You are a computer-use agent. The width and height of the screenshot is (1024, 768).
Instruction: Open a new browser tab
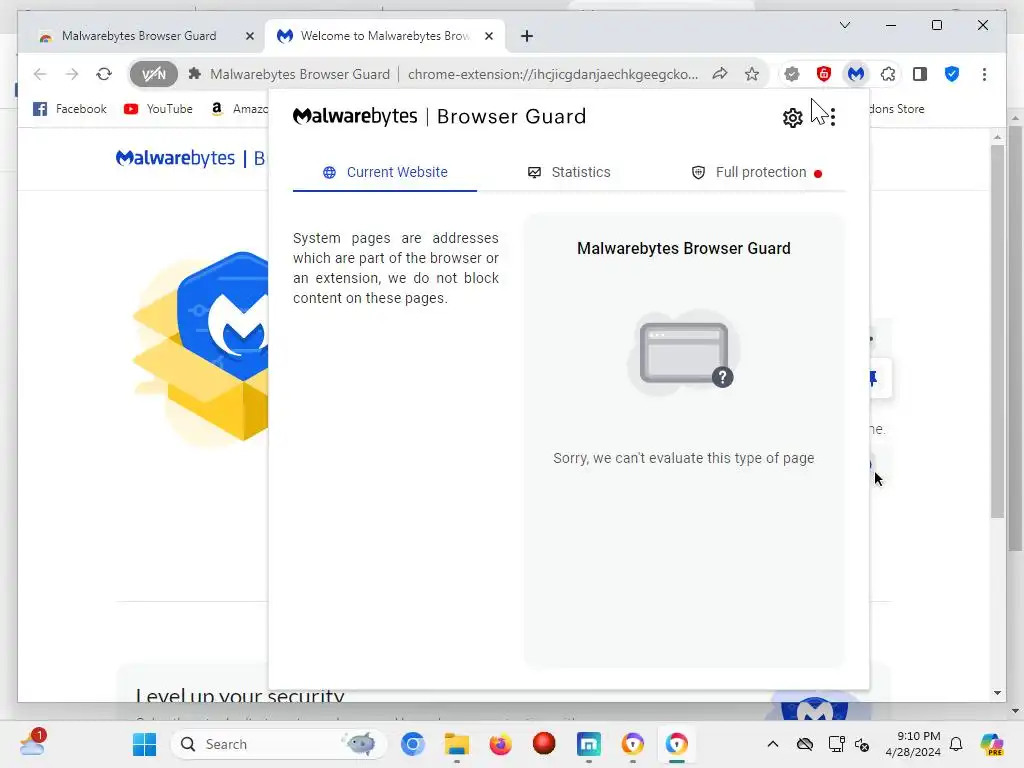pyautogui.click(x=526, y=36)
